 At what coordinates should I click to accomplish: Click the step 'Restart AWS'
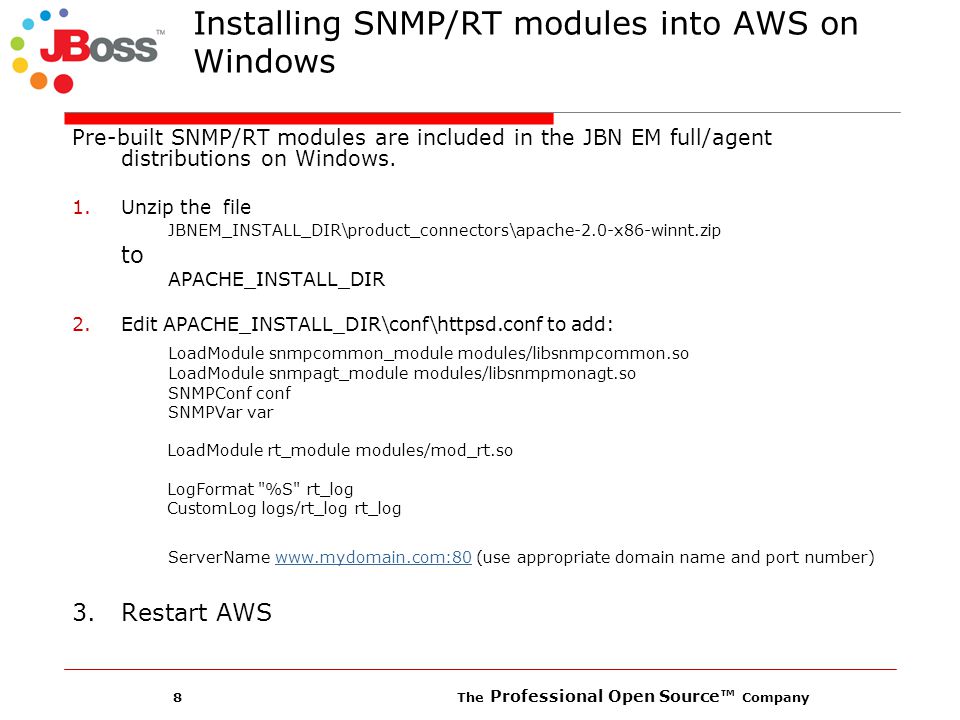click(196, 612)
